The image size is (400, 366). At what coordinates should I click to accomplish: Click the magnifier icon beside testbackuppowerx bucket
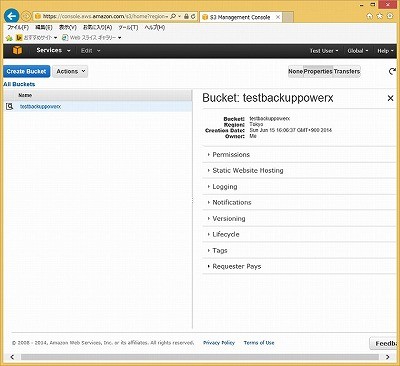pyautogui.click(x=9, y=106)
